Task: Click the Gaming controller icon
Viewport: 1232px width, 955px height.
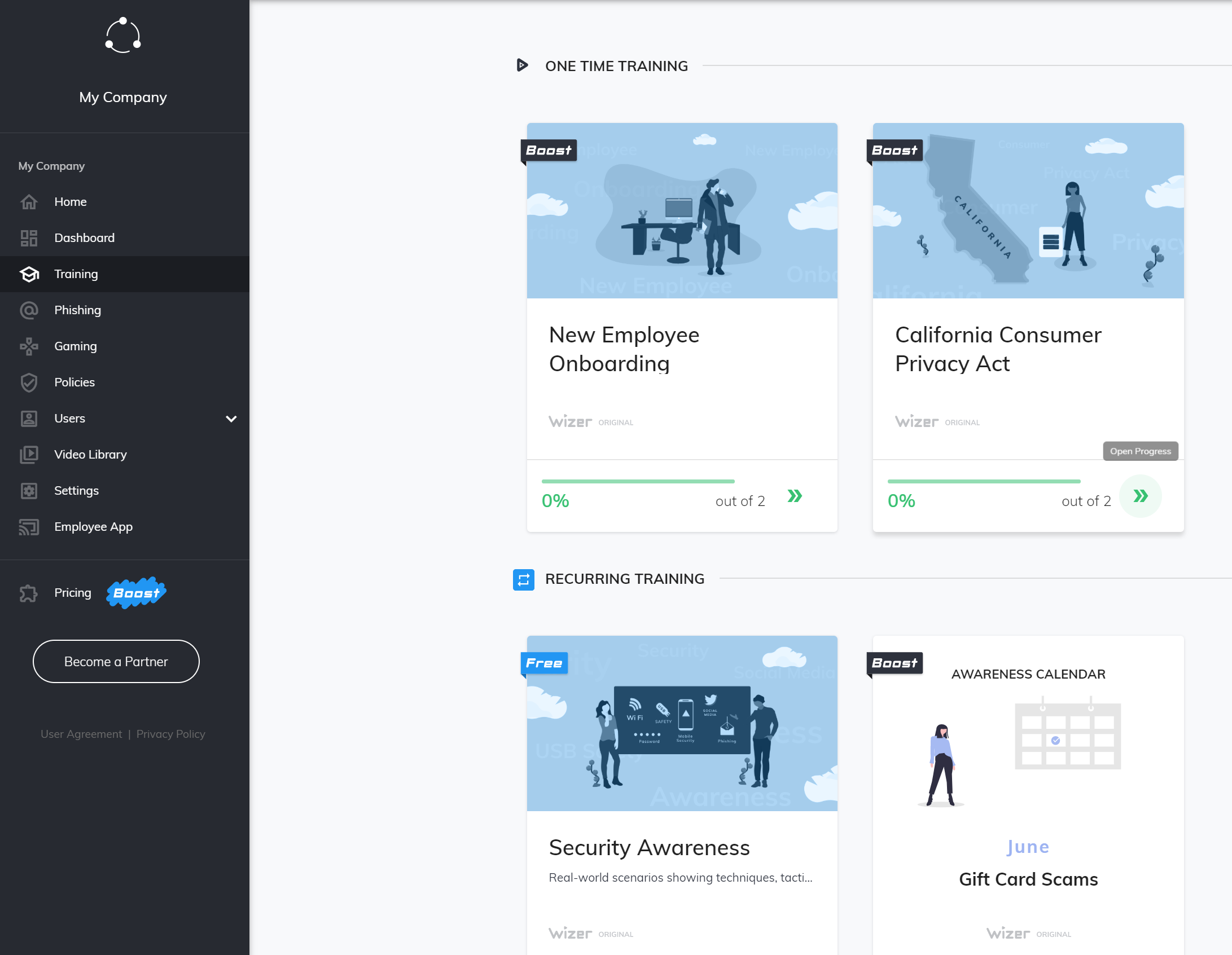Action: tap(29, 346)
